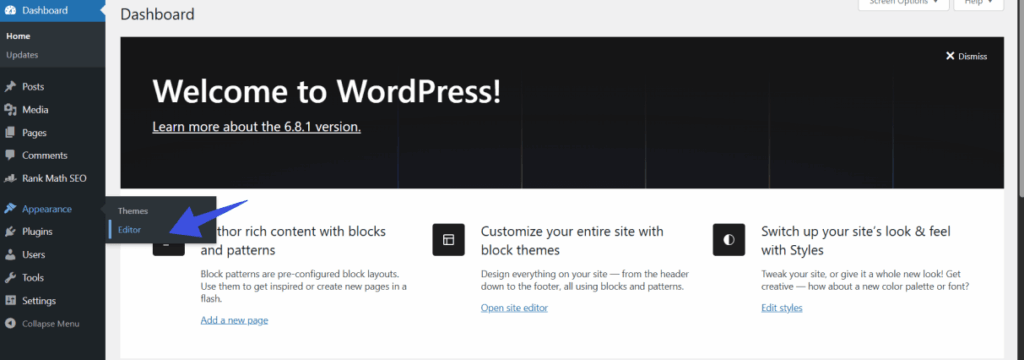Click the Dashboard page title
The image size is (1024, 360).
pos(157,14)
